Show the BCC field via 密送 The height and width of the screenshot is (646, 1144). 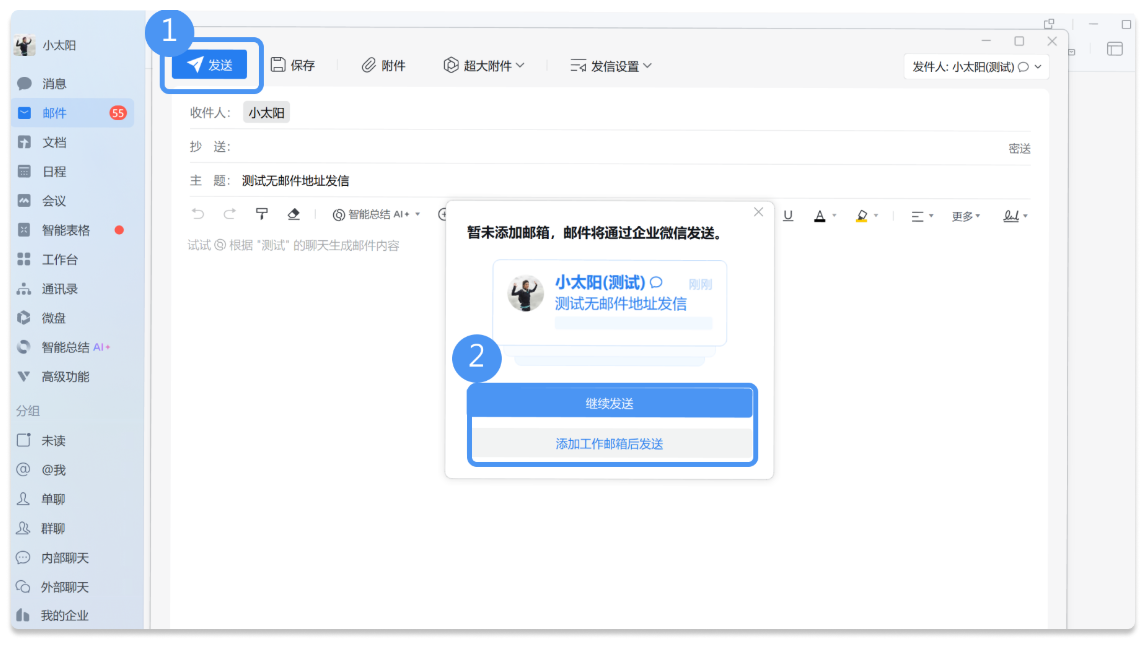[1016, 148]
